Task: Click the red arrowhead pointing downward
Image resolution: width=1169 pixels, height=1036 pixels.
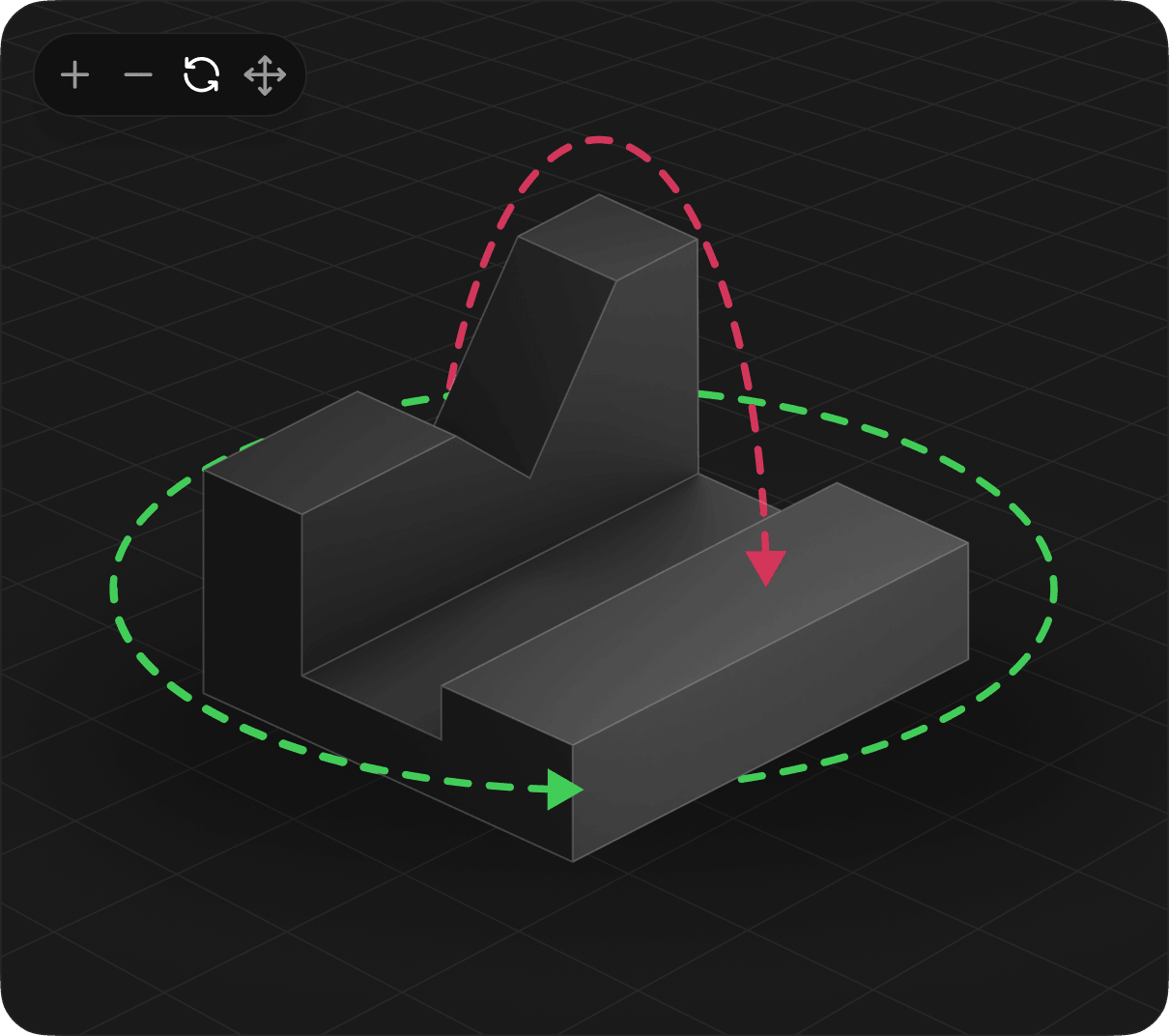Action: click(x=766, y=566)
